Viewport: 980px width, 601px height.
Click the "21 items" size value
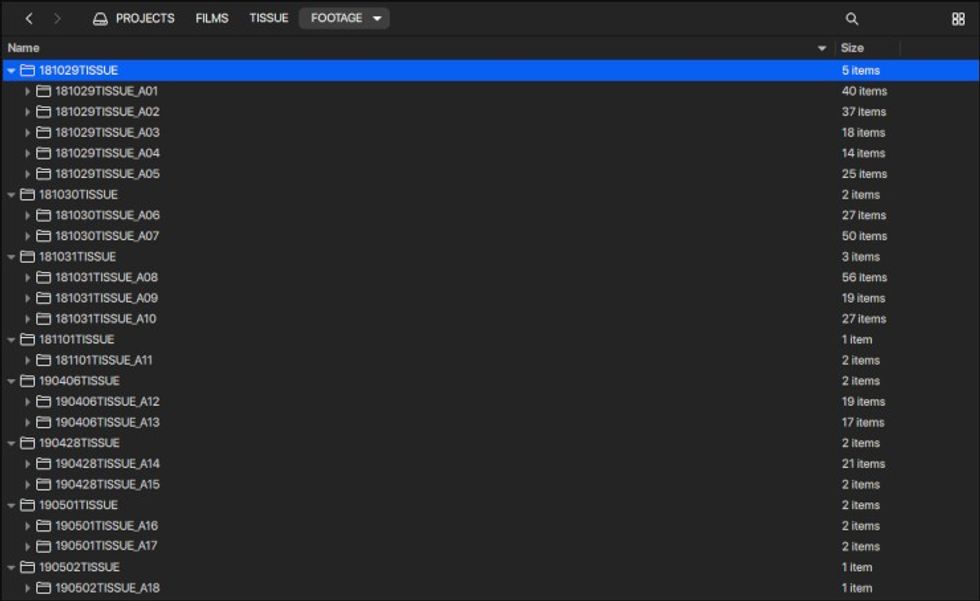pyautogui.click(x=863, y=464)
